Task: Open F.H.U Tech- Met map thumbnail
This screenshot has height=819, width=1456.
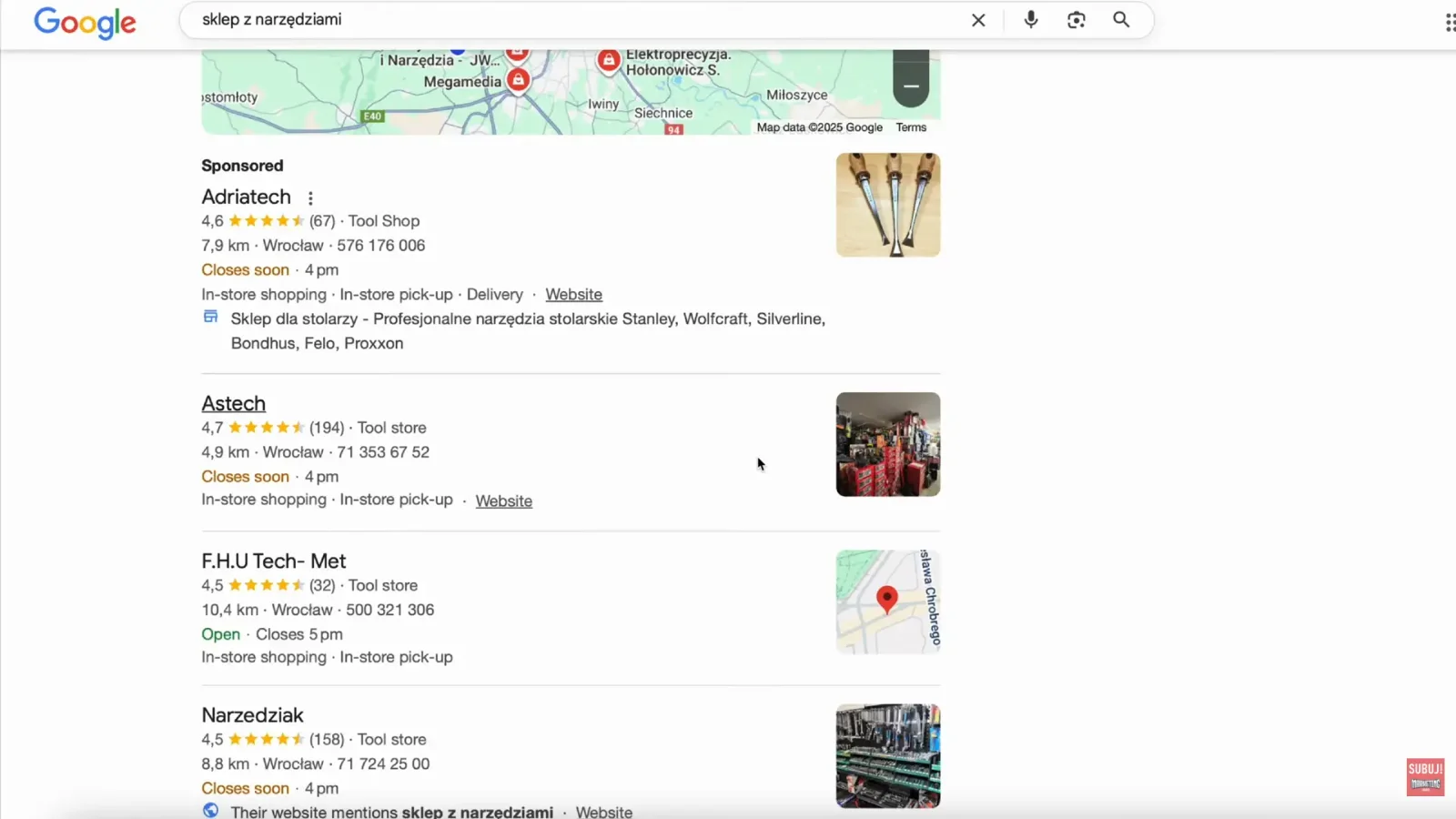Action: (x=887, y=602)
